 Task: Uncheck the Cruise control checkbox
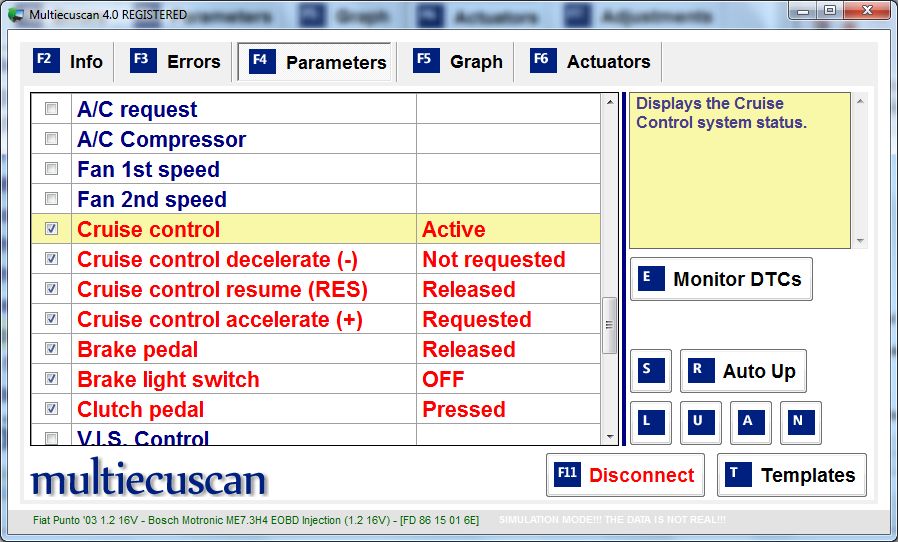click(x=52, y=229)
